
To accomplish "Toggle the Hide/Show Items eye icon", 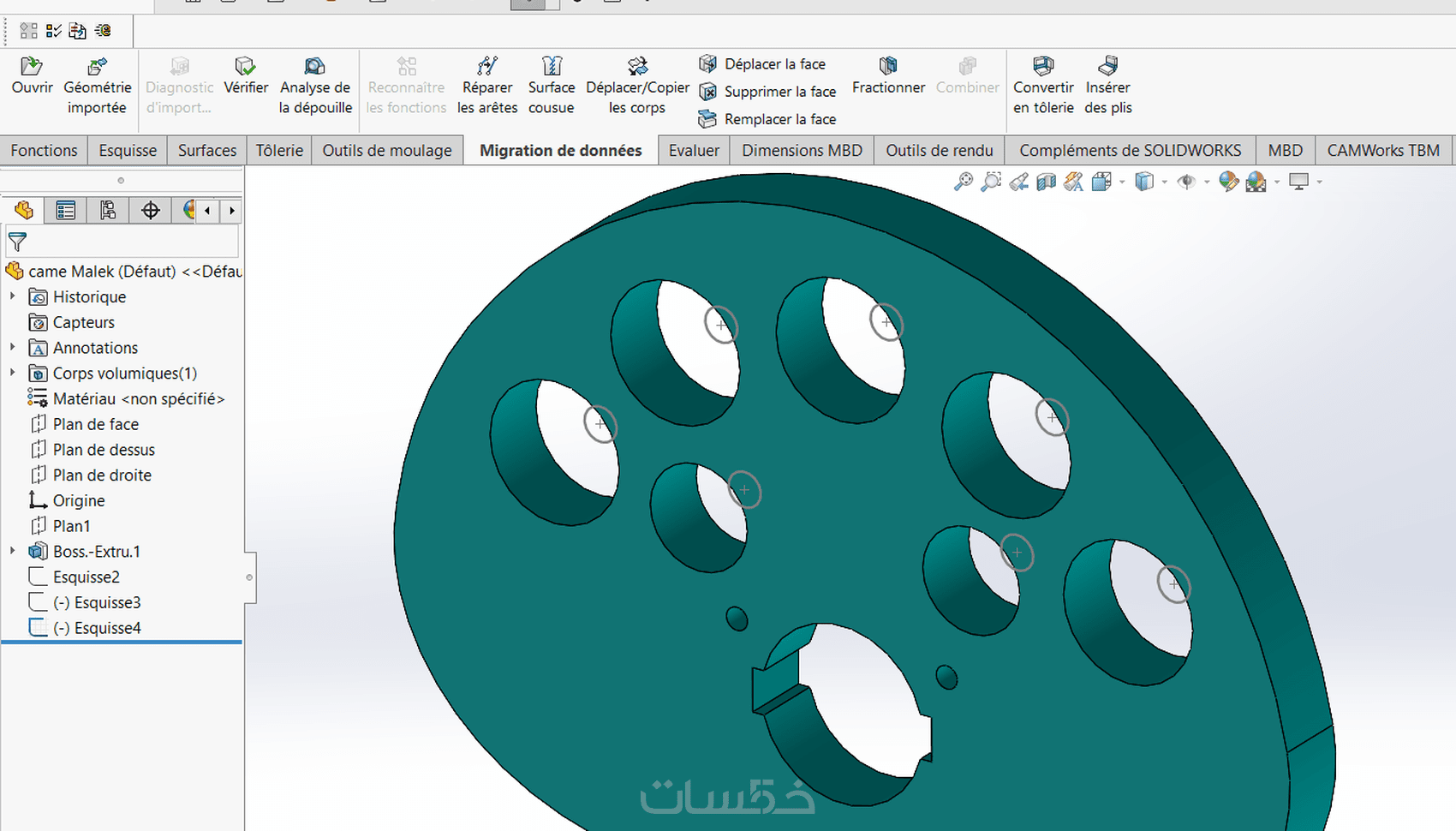I will [1186, 182].
